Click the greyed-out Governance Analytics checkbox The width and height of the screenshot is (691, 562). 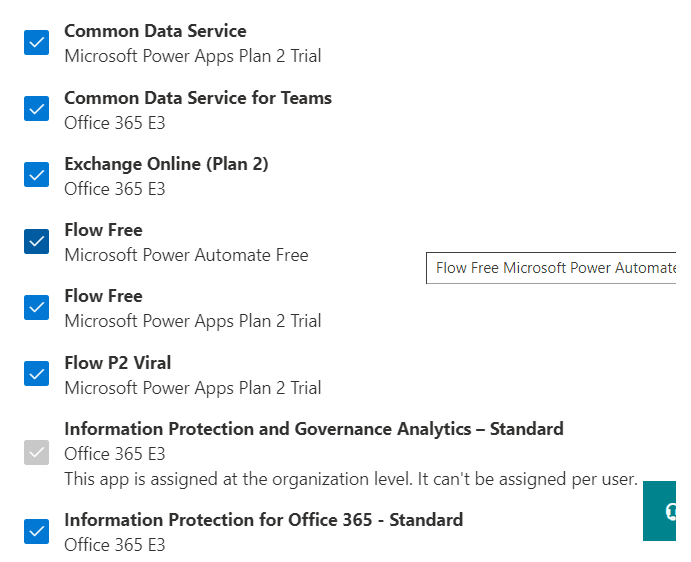tap(37, 453)
